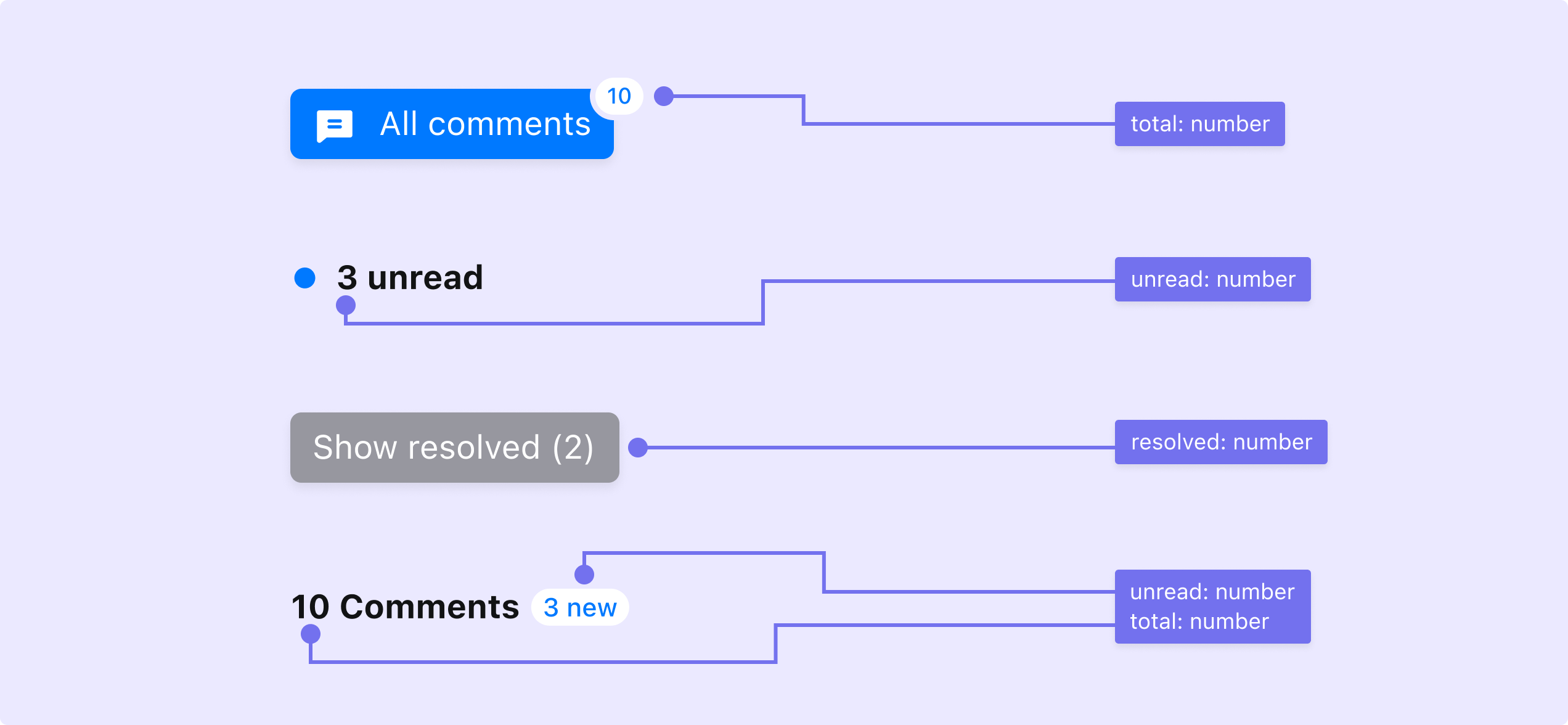Click the speech bubble icon in All comments
Image resolution: width=1568 pixels, height=725 pixels.
[335, 125]
